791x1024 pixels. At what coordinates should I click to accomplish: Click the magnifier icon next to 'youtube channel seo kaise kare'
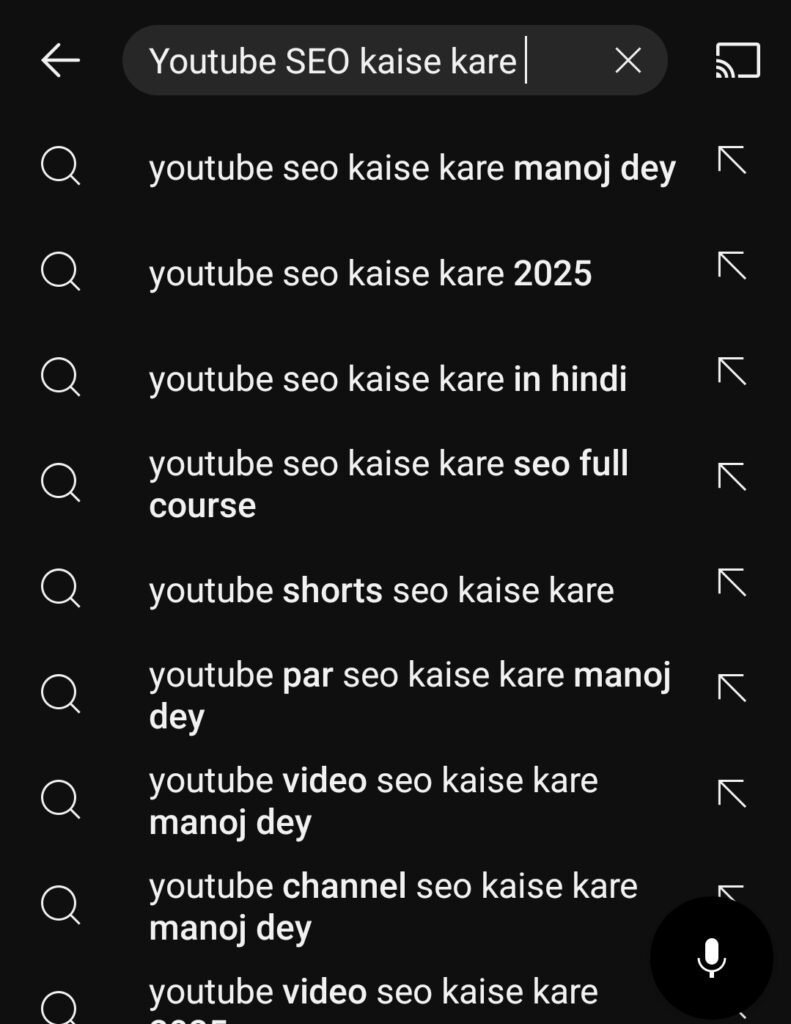59,906
